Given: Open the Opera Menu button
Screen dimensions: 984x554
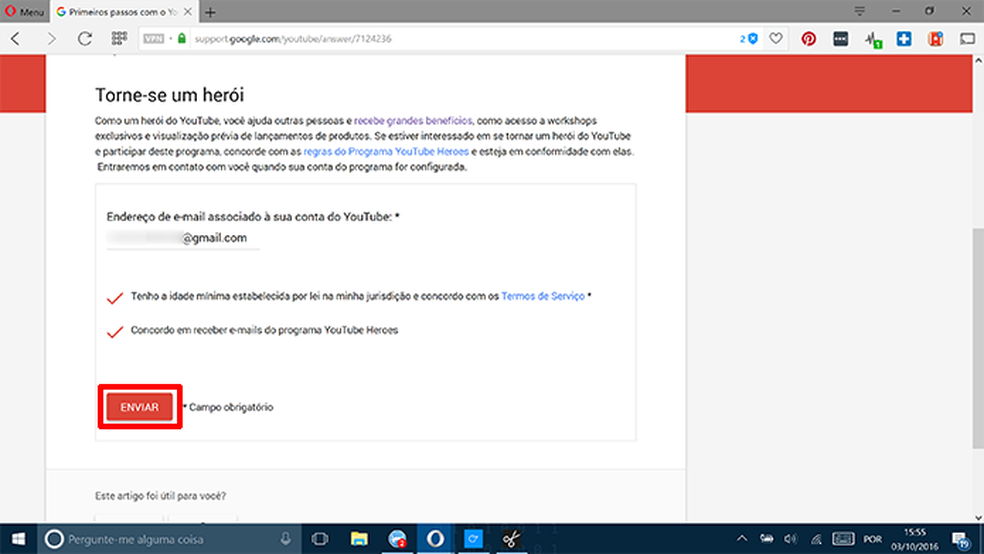Looking at the screenshot, I should (x=24, y=11).
